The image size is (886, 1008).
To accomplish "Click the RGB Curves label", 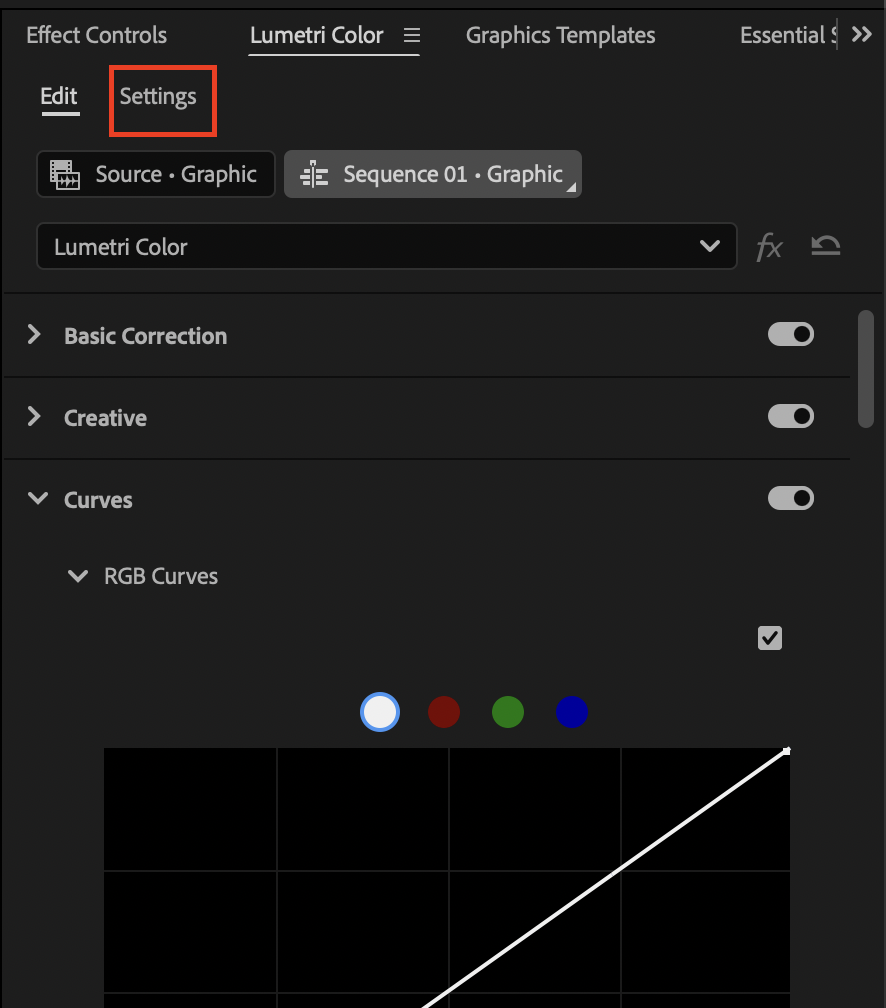I will click(161, 576).
